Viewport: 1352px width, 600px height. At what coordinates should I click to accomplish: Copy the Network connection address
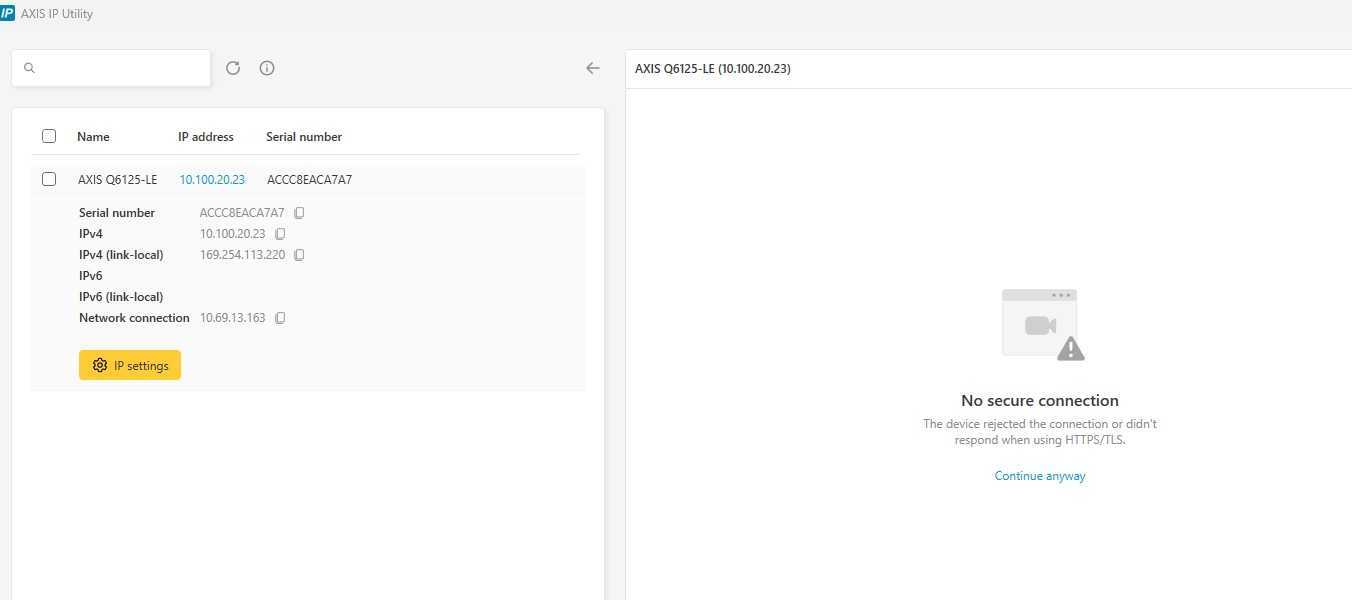[280, 318]
